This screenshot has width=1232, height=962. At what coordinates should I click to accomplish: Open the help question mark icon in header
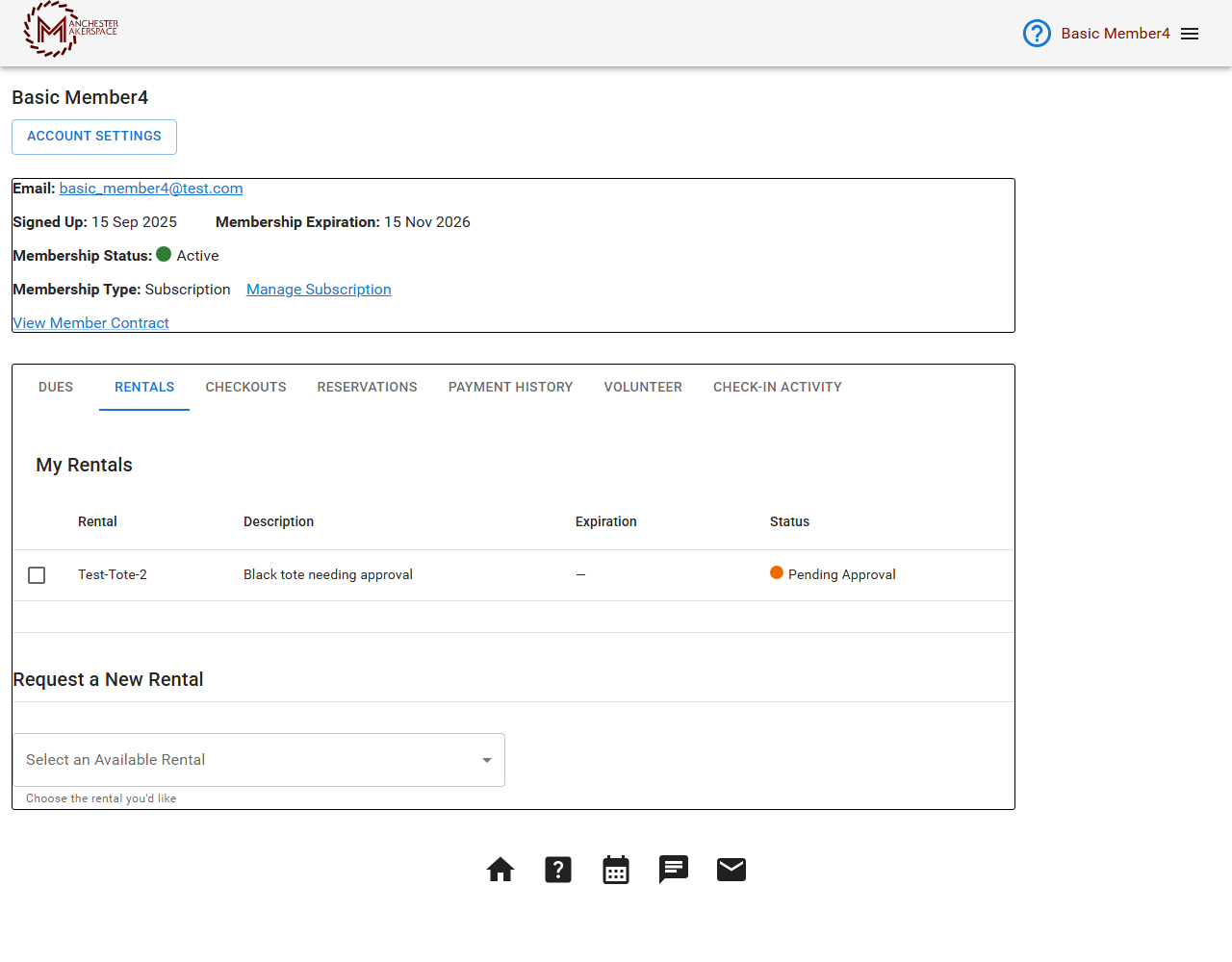tap(1037, 34)
